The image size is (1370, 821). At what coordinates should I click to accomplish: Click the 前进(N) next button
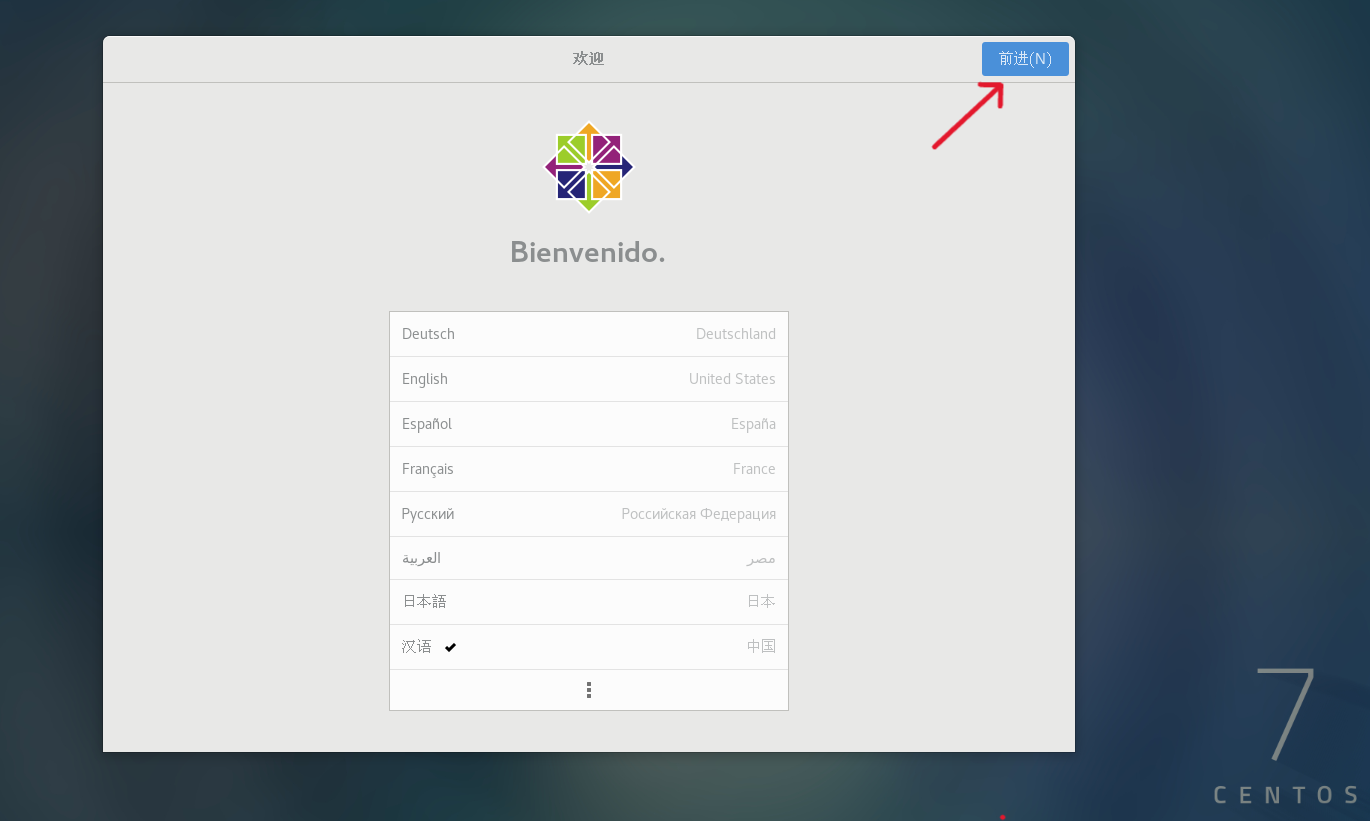click(1025, 59)
